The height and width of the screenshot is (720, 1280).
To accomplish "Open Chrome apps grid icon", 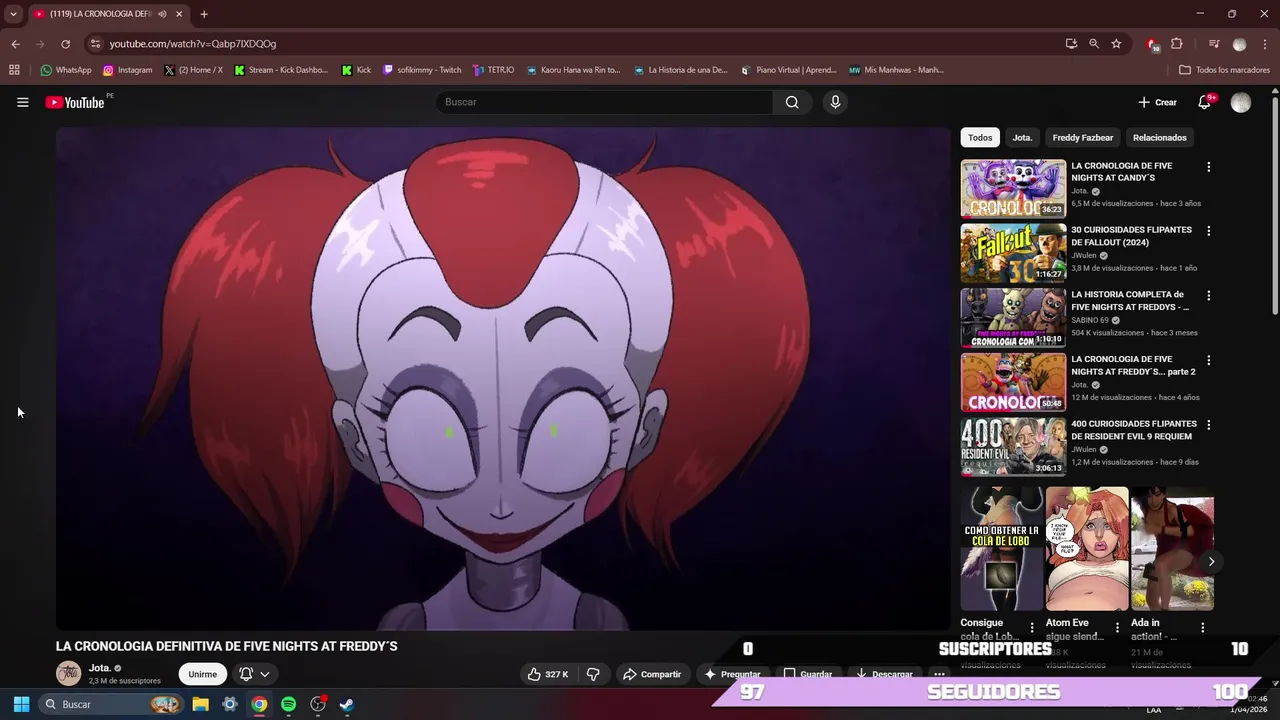I will [14, 70].
